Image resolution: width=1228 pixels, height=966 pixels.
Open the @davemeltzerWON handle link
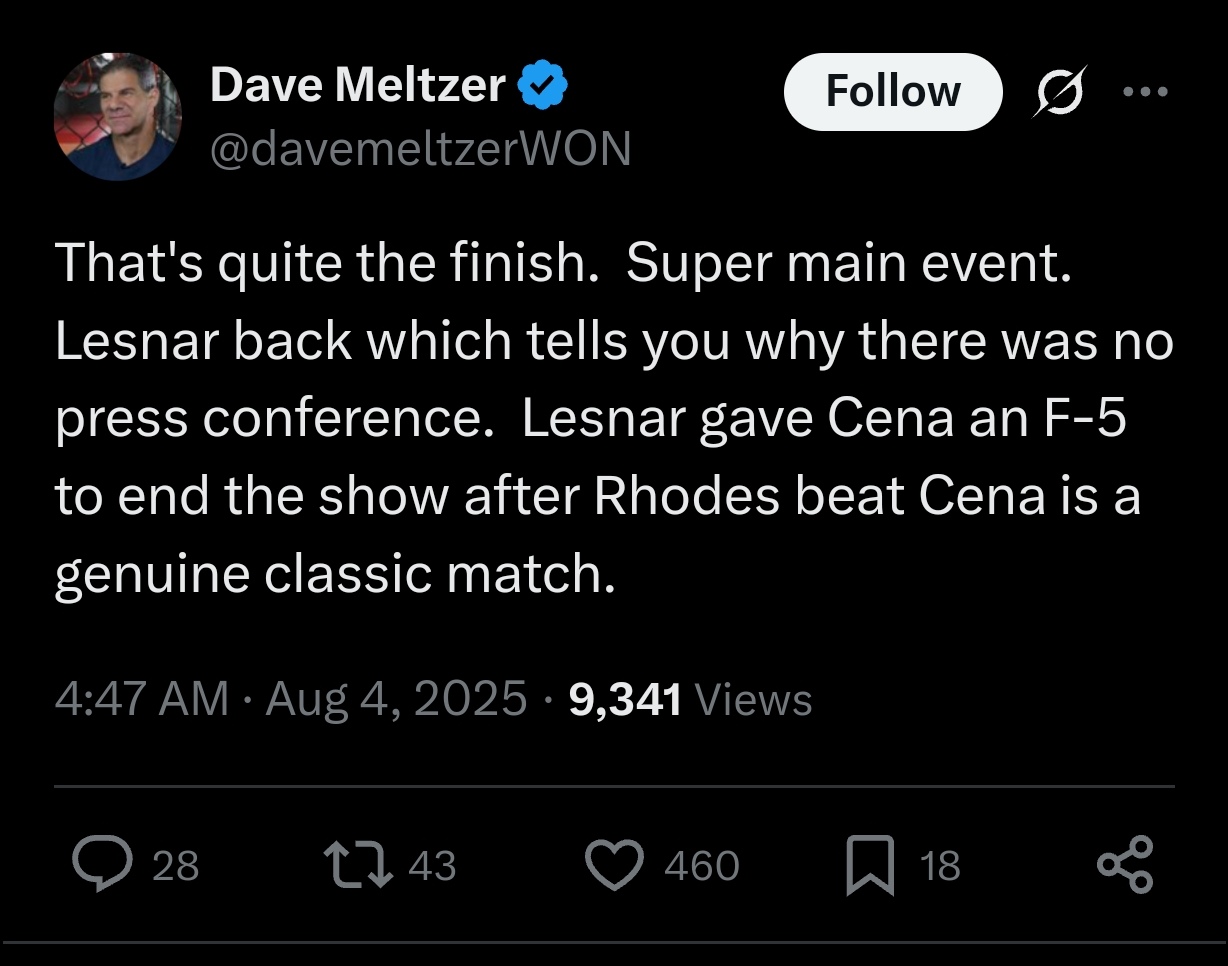point(420,149)
